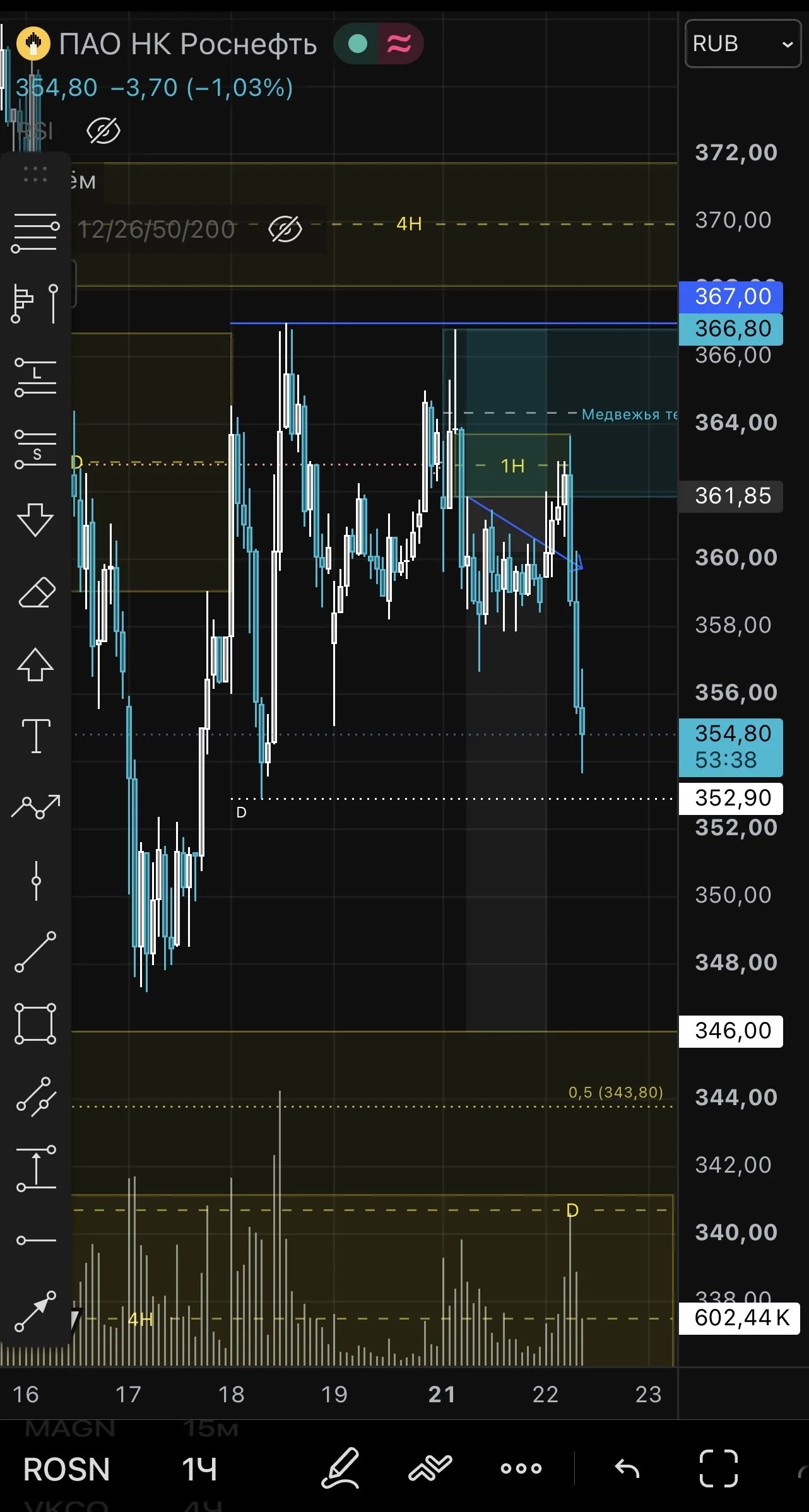Viewport: 809px width, 1512px height.
Task: Toggle 12/26/50/200 moving averages visibility
Action: pyautogui.click(x=285, y=228)
